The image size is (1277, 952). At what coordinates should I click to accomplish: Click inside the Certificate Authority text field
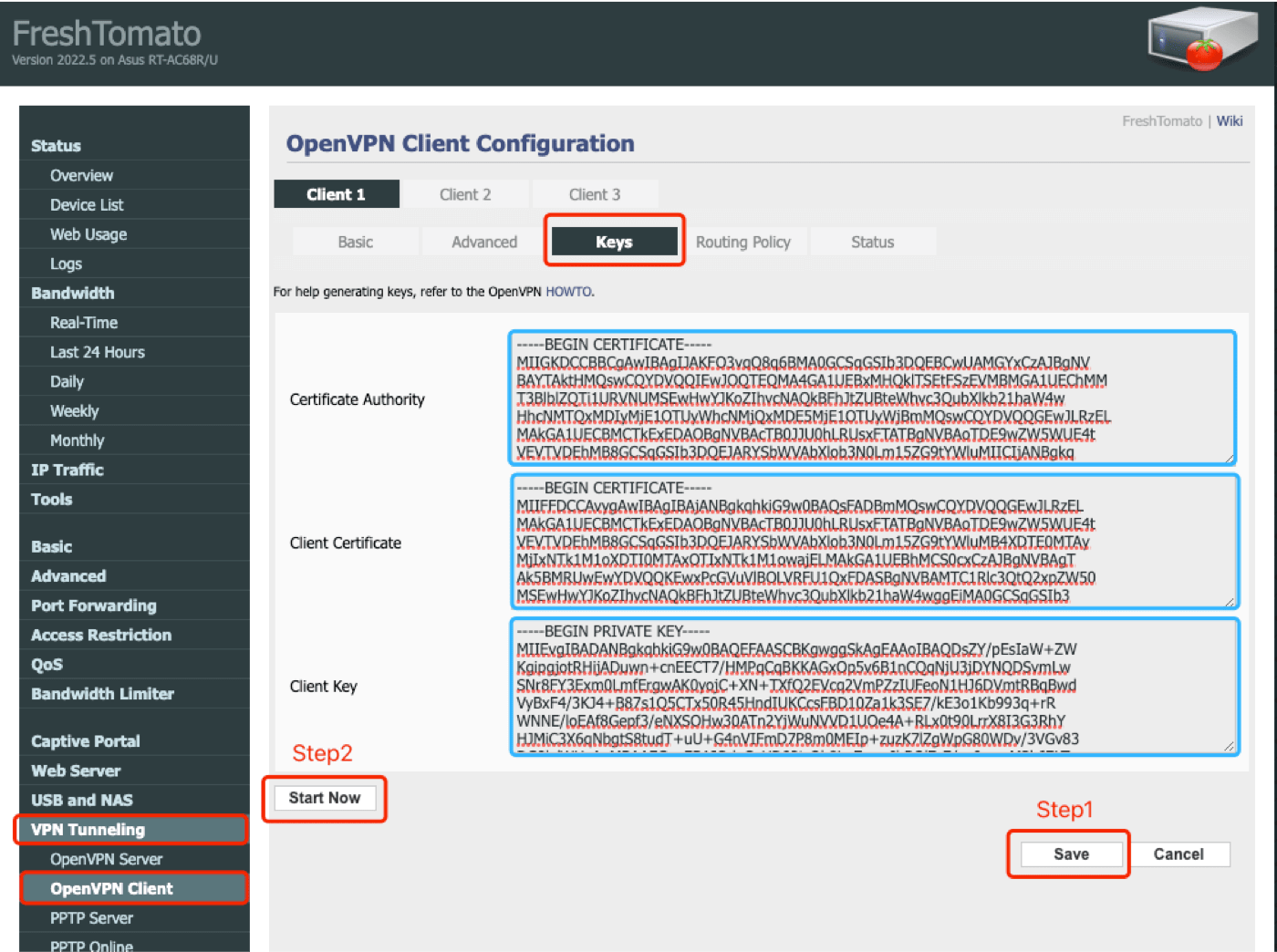[871, 398]
